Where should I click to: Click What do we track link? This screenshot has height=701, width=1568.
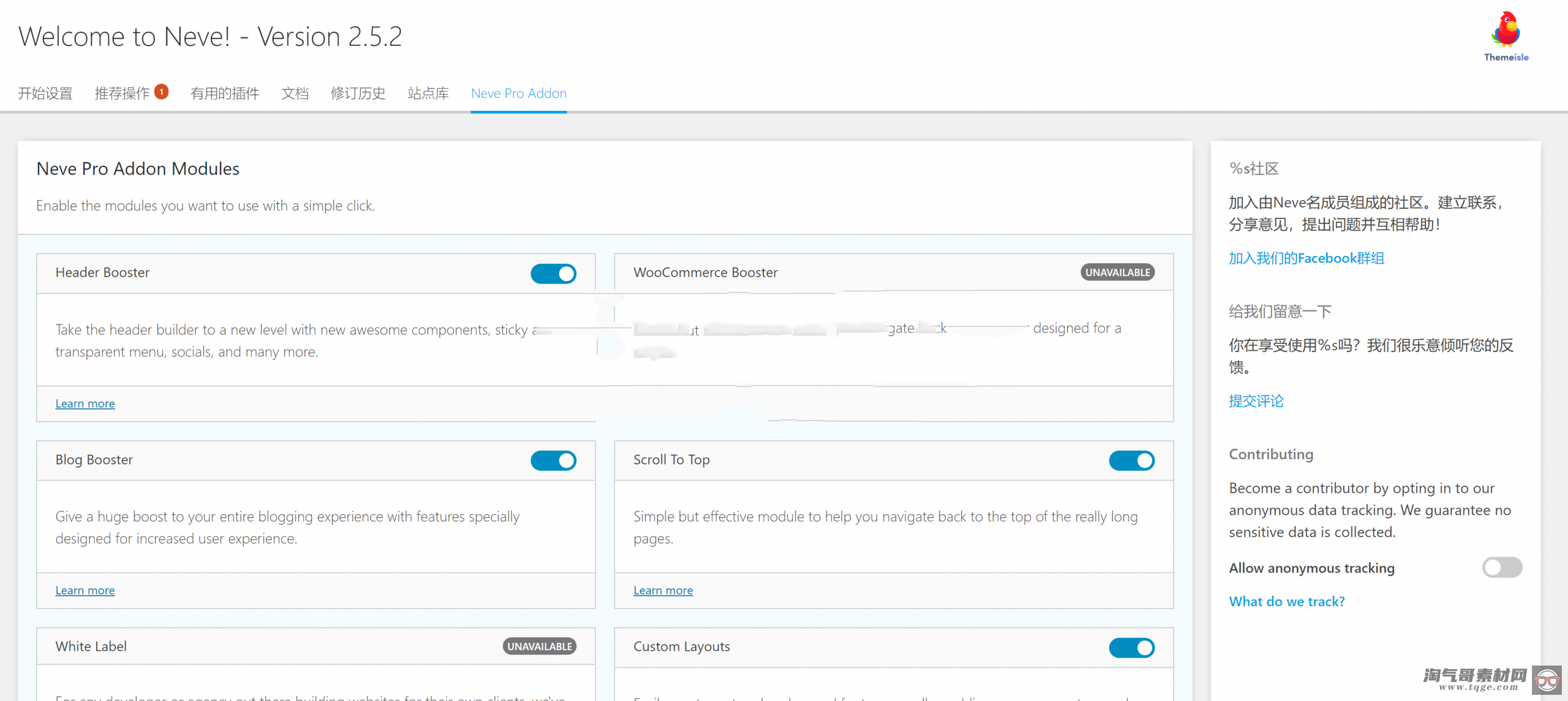[x=1288, y=601]
